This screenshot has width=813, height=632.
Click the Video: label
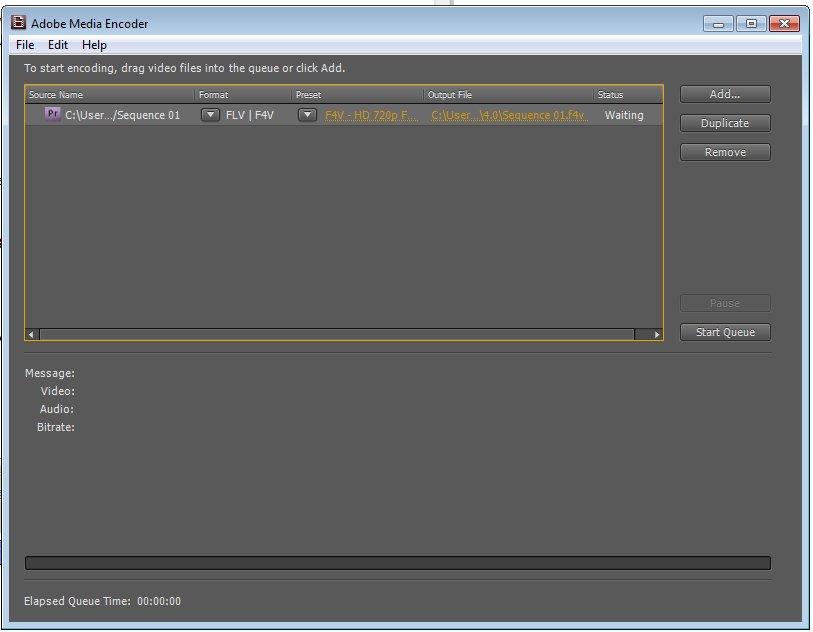[x=58, y=391]
